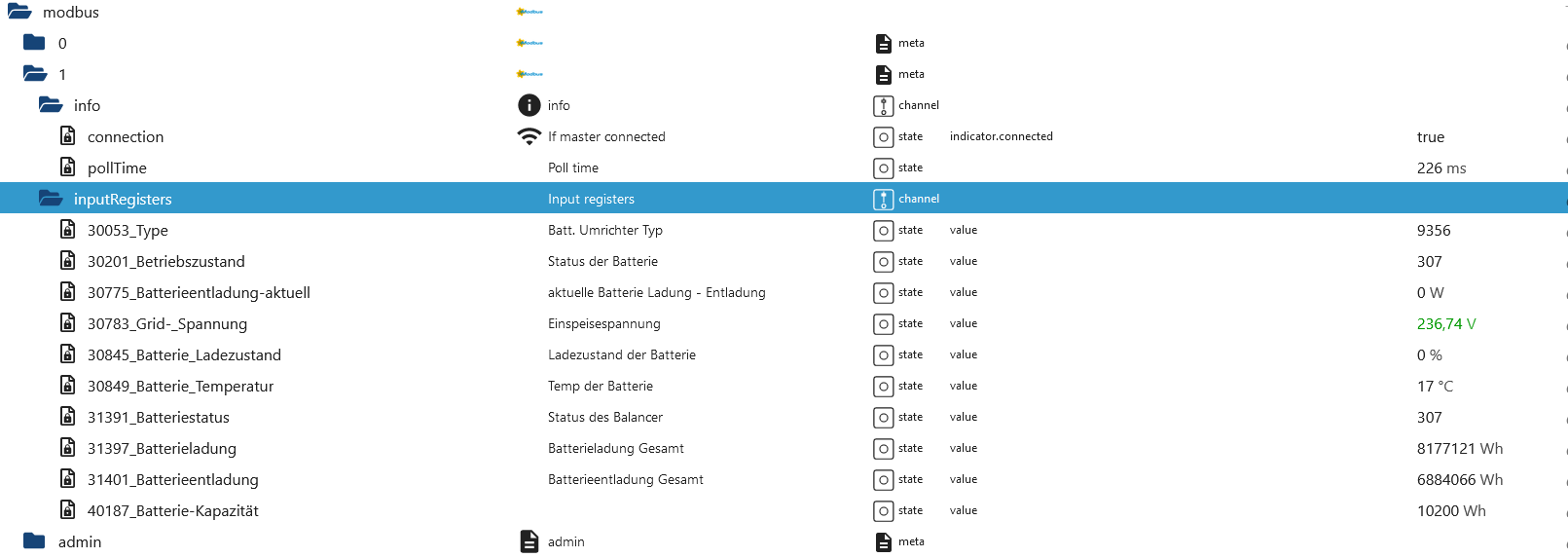Click the meta file icon in folder 0 row
This screenshot has width=1568, height=558.
tap(883, 43)
